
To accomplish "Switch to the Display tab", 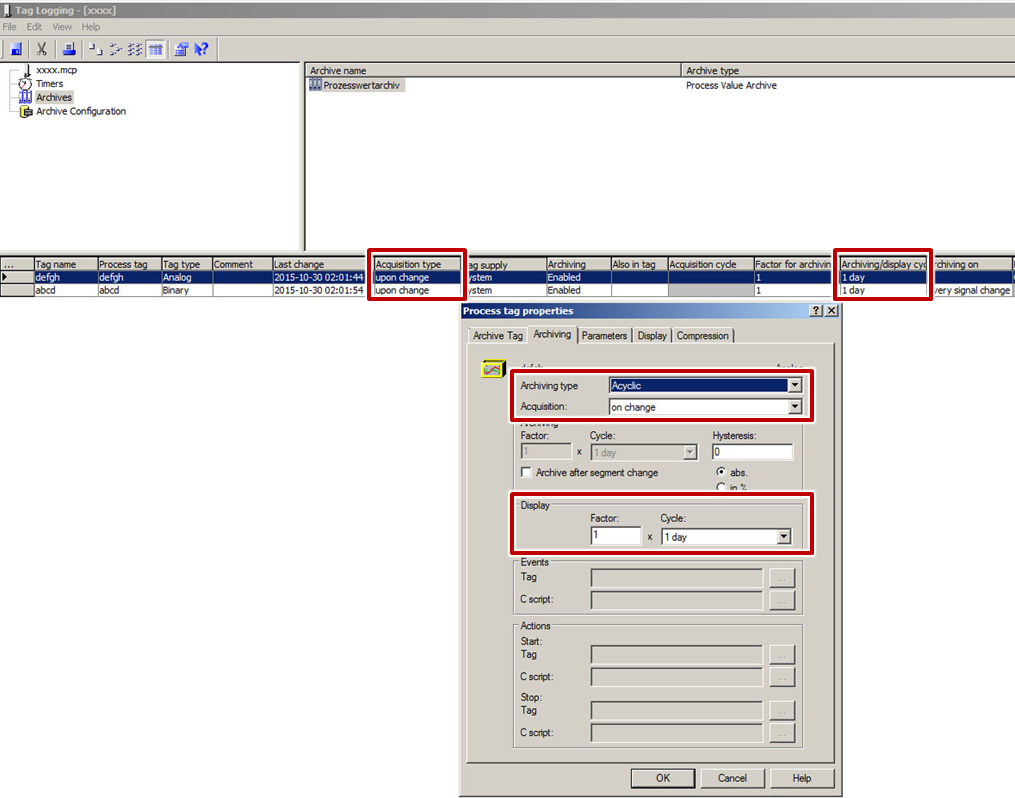I will click(x=652, y=335).
